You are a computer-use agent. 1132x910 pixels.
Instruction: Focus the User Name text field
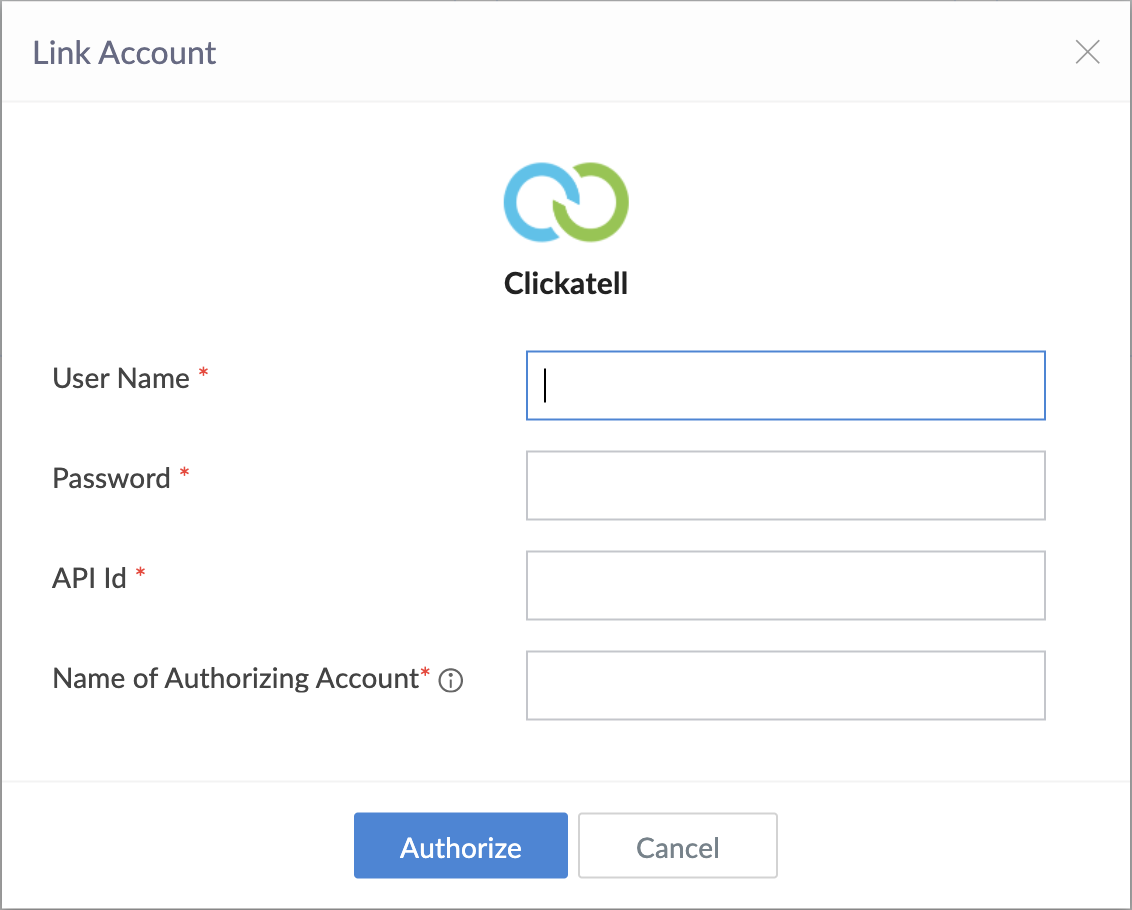[x=785, y=385]
